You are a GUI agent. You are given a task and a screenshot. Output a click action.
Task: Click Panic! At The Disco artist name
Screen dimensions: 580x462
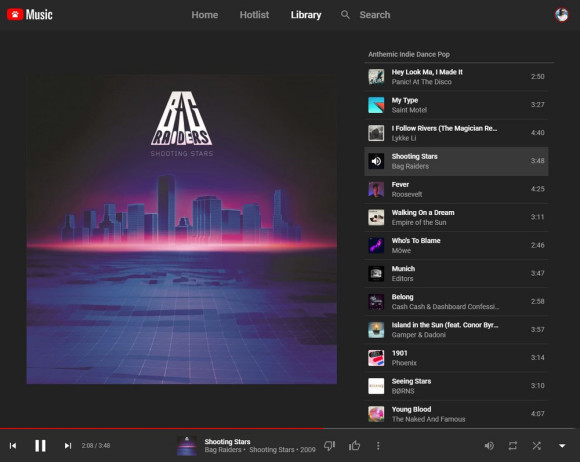pos(421,82)
